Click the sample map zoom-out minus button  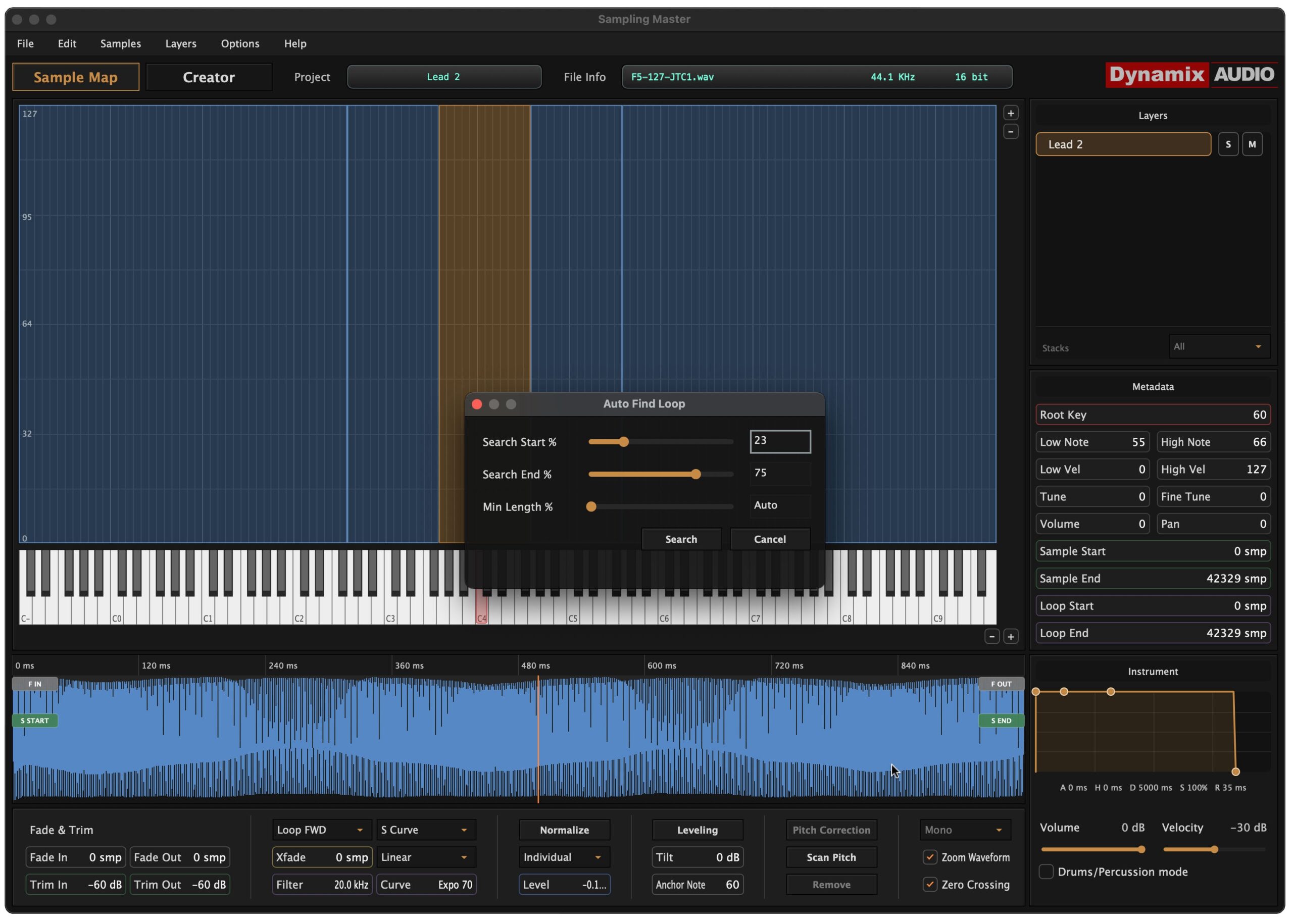tap(1011, 132)
